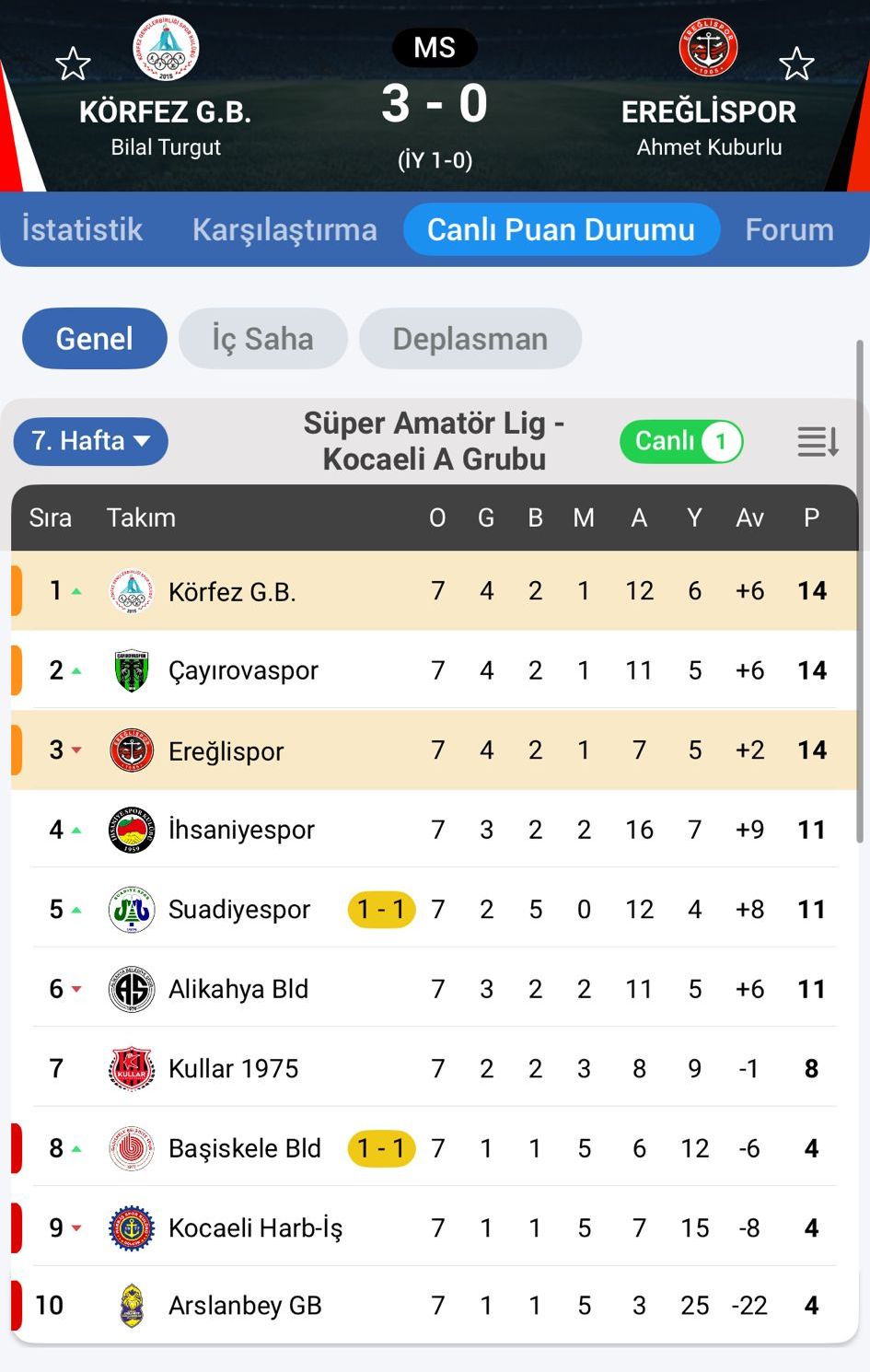Image resolution: width=870 pixels, height=1372 pixels.
Task: Open the Alikahya Bld team row
Action: 239,989
